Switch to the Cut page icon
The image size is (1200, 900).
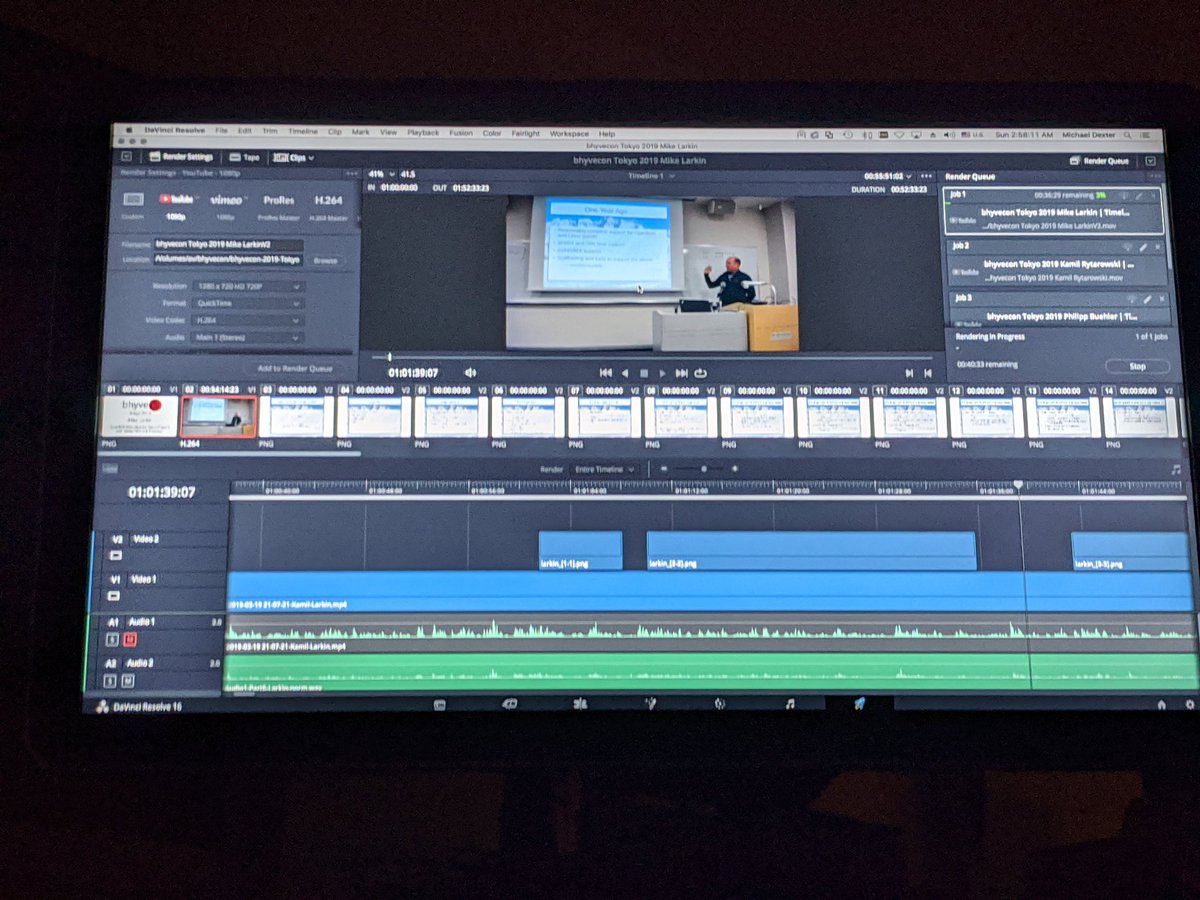click(509, 704)
